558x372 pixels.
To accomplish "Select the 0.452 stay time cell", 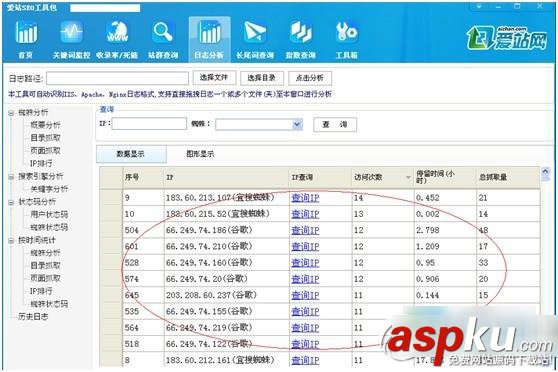I will (x=445, y=198).
